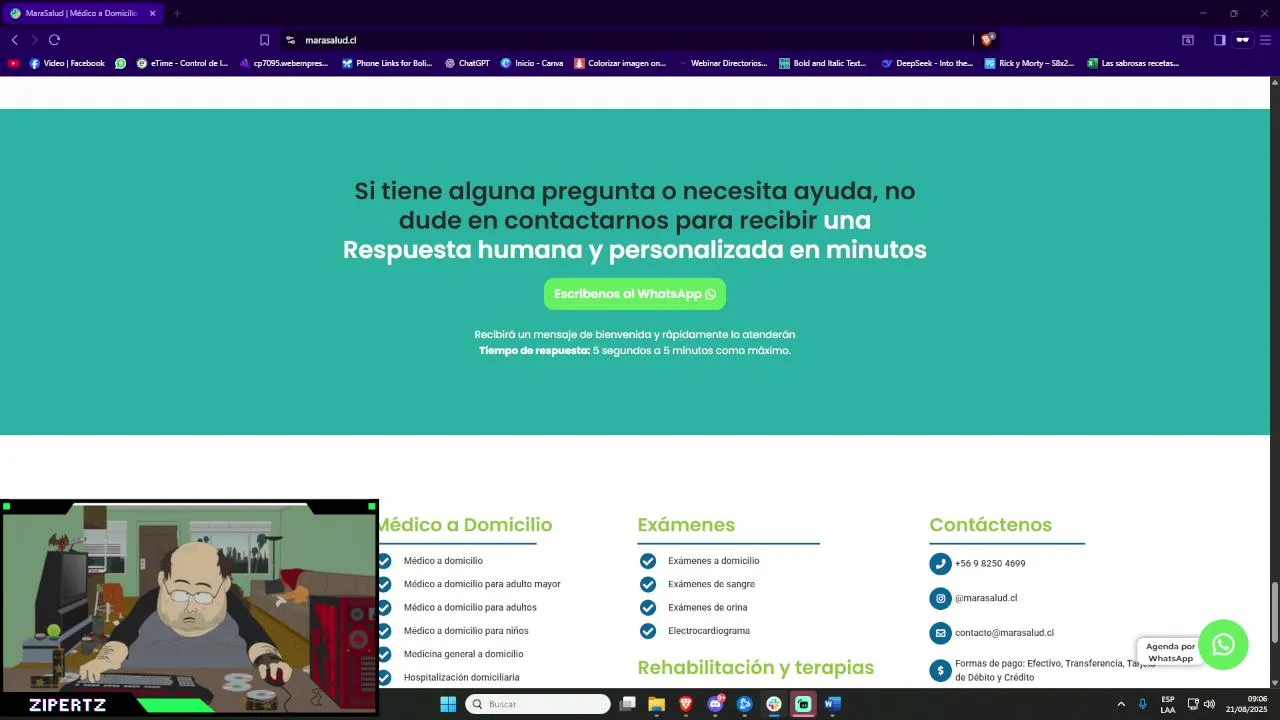Open the browser hamburger menu
Viewport: 1280px width, 720px height.
point(1265,40)
